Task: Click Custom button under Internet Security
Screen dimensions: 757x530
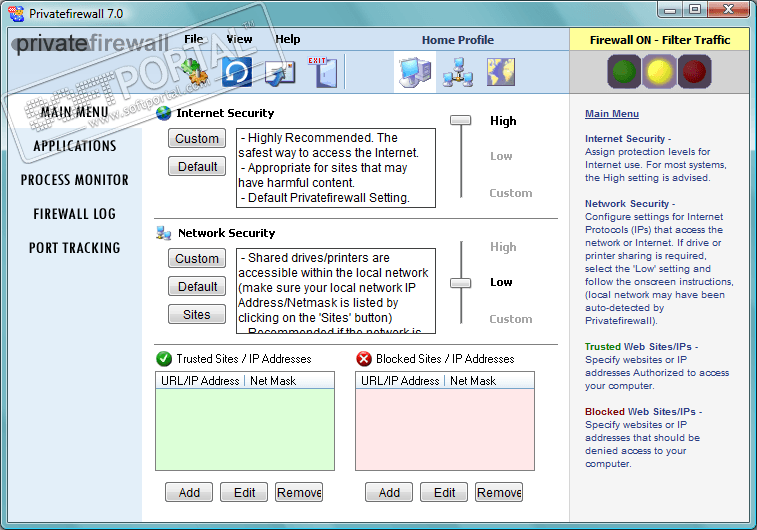Action: [197, 139]
